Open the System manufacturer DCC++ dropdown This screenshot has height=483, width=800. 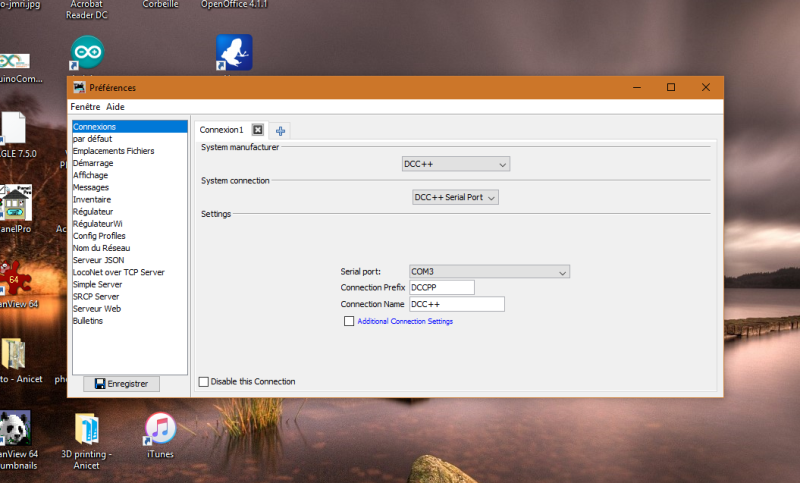[455, 164]
